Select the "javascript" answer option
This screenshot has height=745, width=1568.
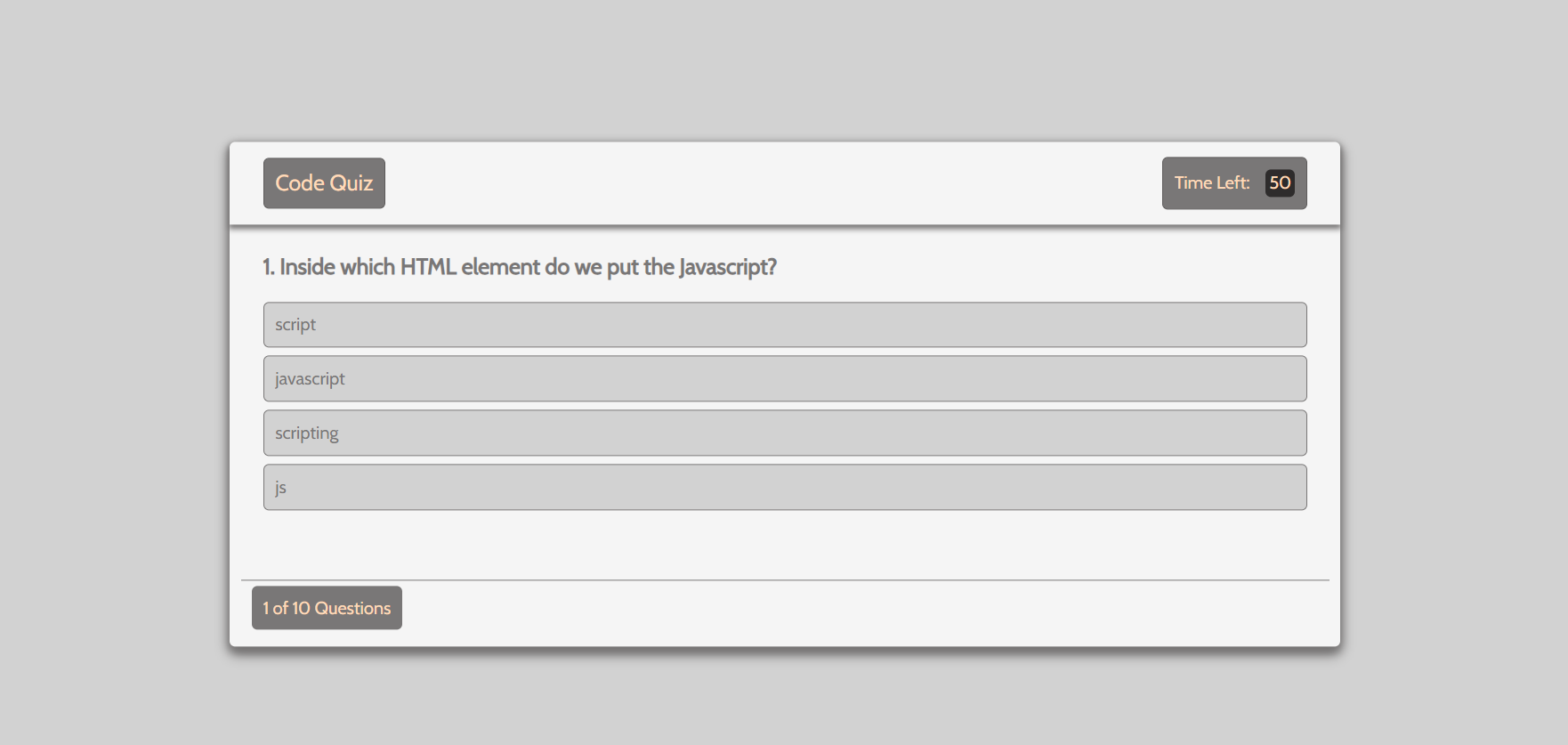pyautogui.click(x=784, y=379)
